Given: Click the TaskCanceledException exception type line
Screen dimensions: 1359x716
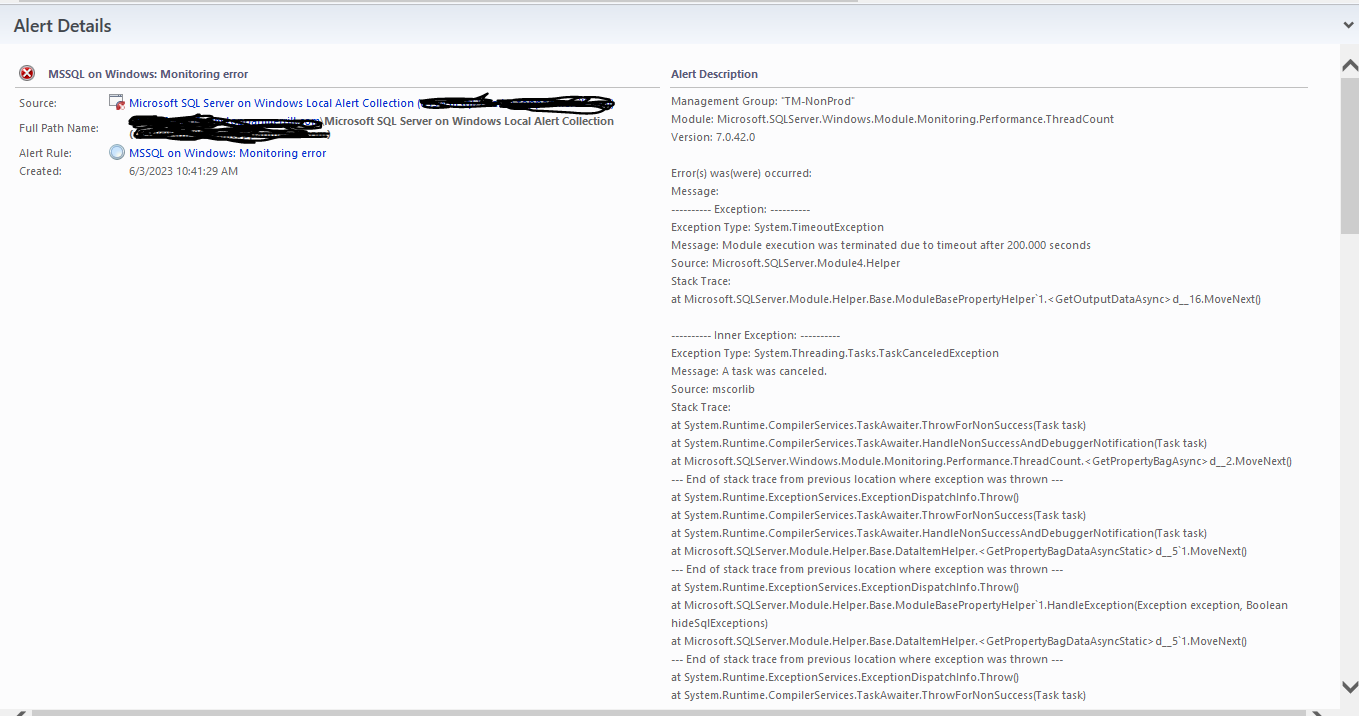Looking at the screenshot, I should pyautogui.click(x=835, y=353).
